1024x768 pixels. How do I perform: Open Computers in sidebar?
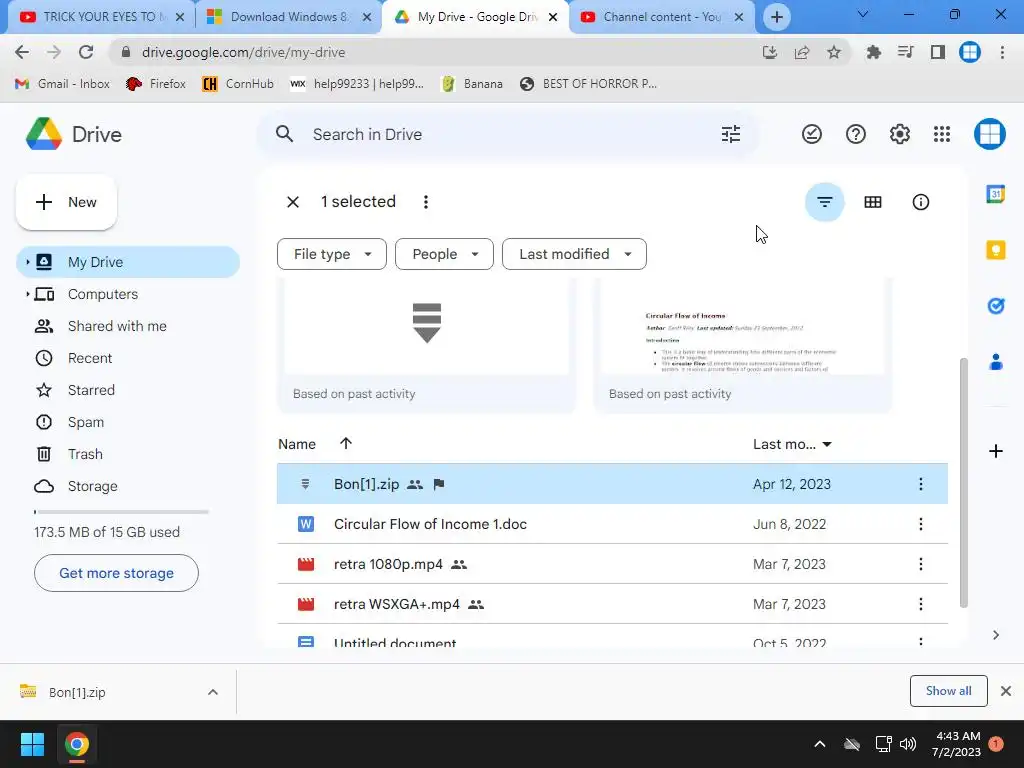pyautogui.click(x=128, y=294)
